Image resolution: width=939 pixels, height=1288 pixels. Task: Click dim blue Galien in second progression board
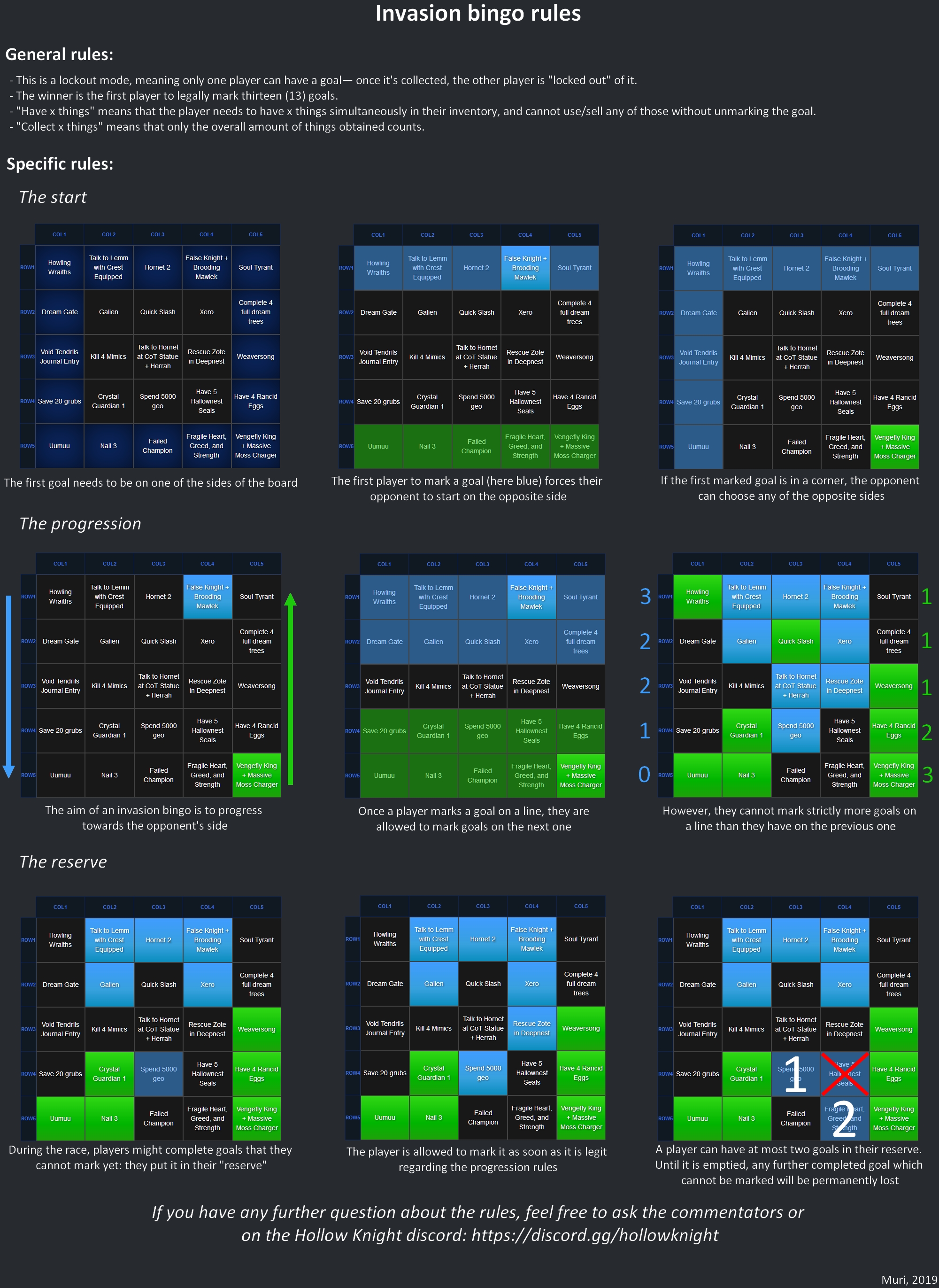(x=433, y=642)
